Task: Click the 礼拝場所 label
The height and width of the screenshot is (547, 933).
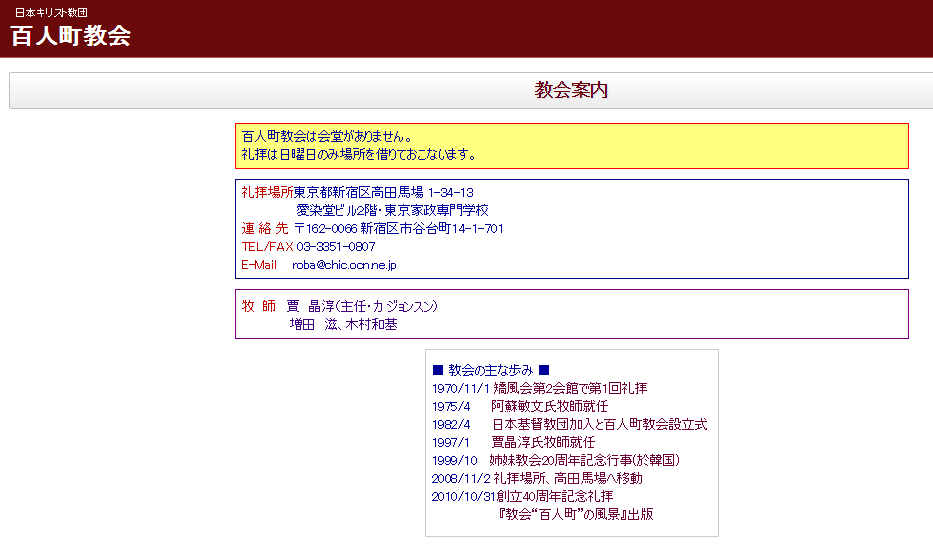Action: (x=267, y=192)
